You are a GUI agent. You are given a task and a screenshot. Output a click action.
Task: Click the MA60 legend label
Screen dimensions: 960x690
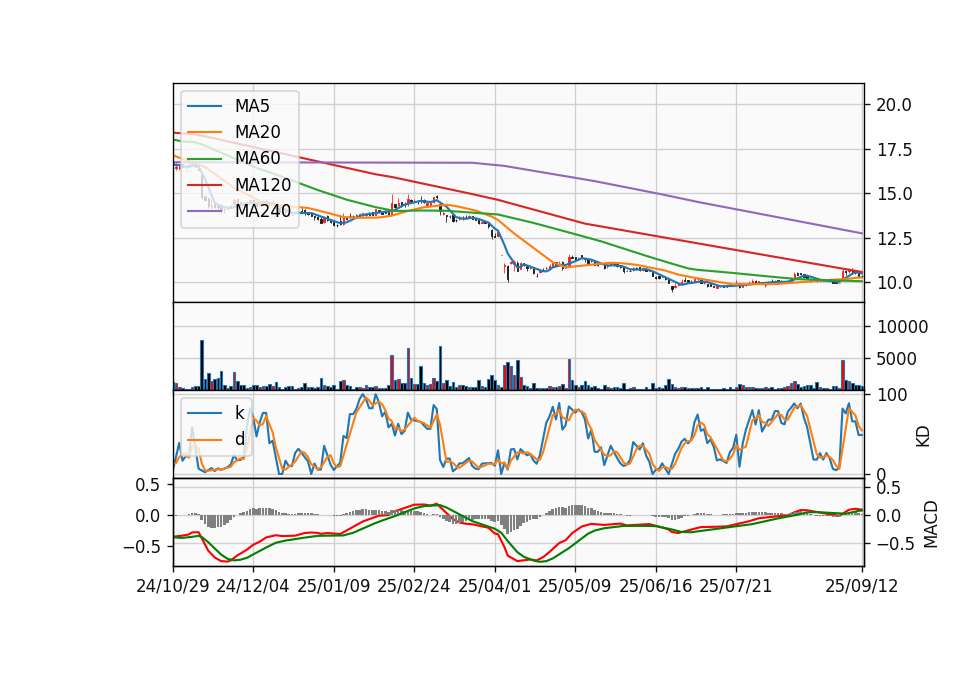click(257, 158)
